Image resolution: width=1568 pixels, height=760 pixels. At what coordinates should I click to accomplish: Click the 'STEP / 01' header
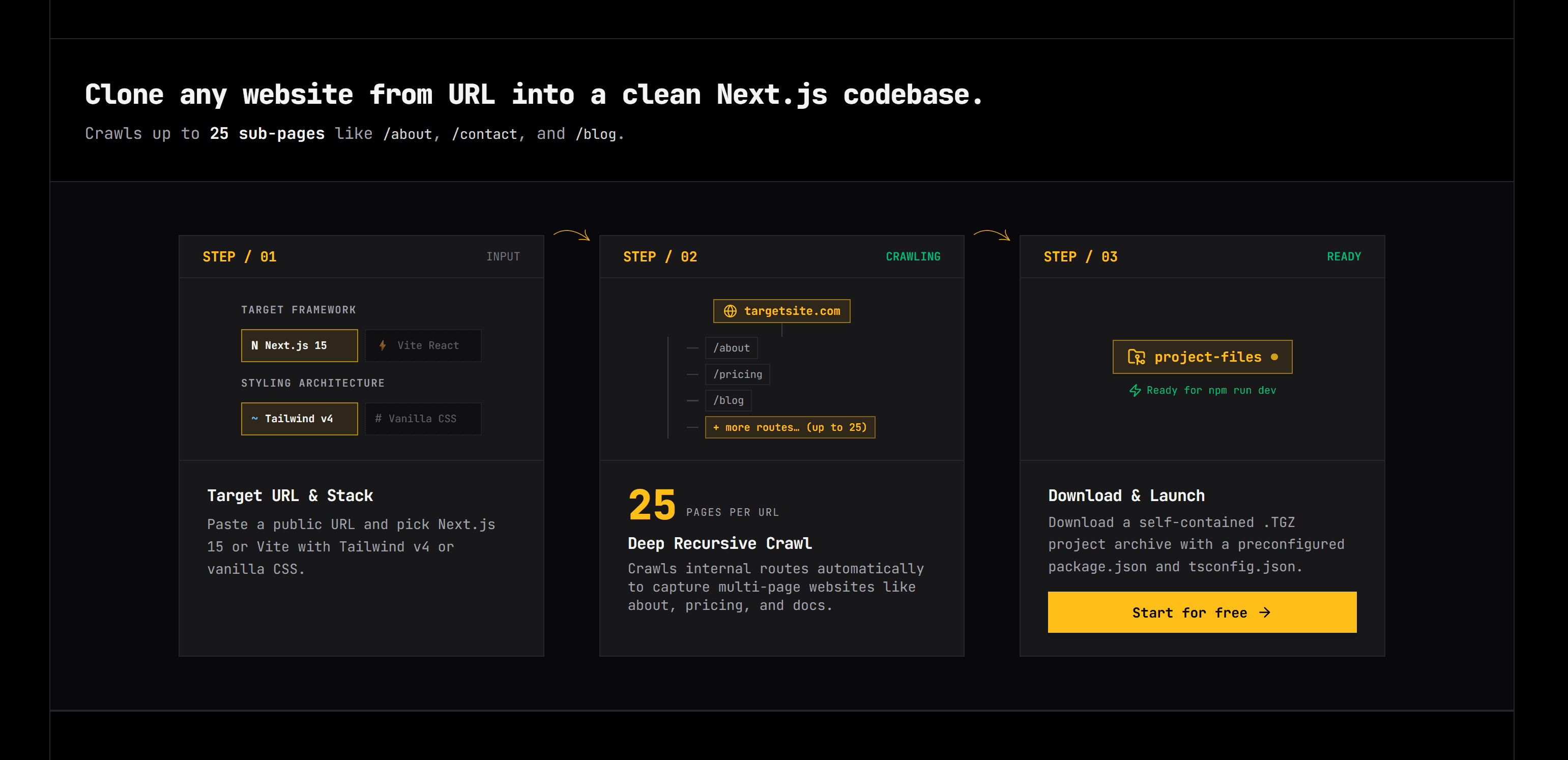point(239,257)
